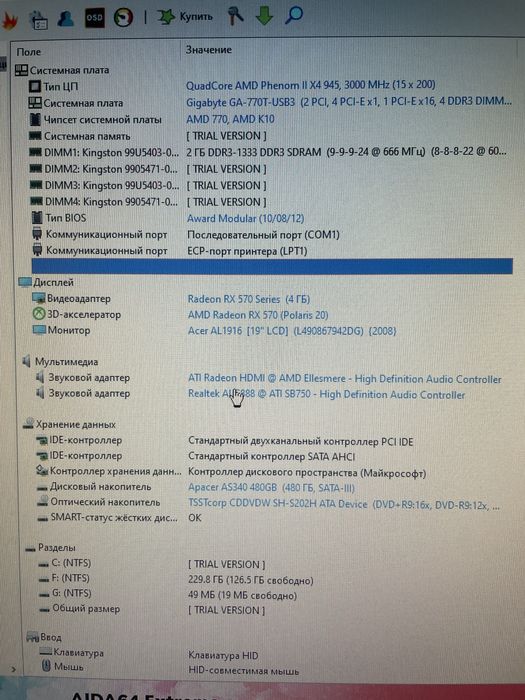Click the 3D-акселератор Xbox-style icon
The width and height of the screenshot is (525, 700).
pyautogui.click(x=39, y=314)
